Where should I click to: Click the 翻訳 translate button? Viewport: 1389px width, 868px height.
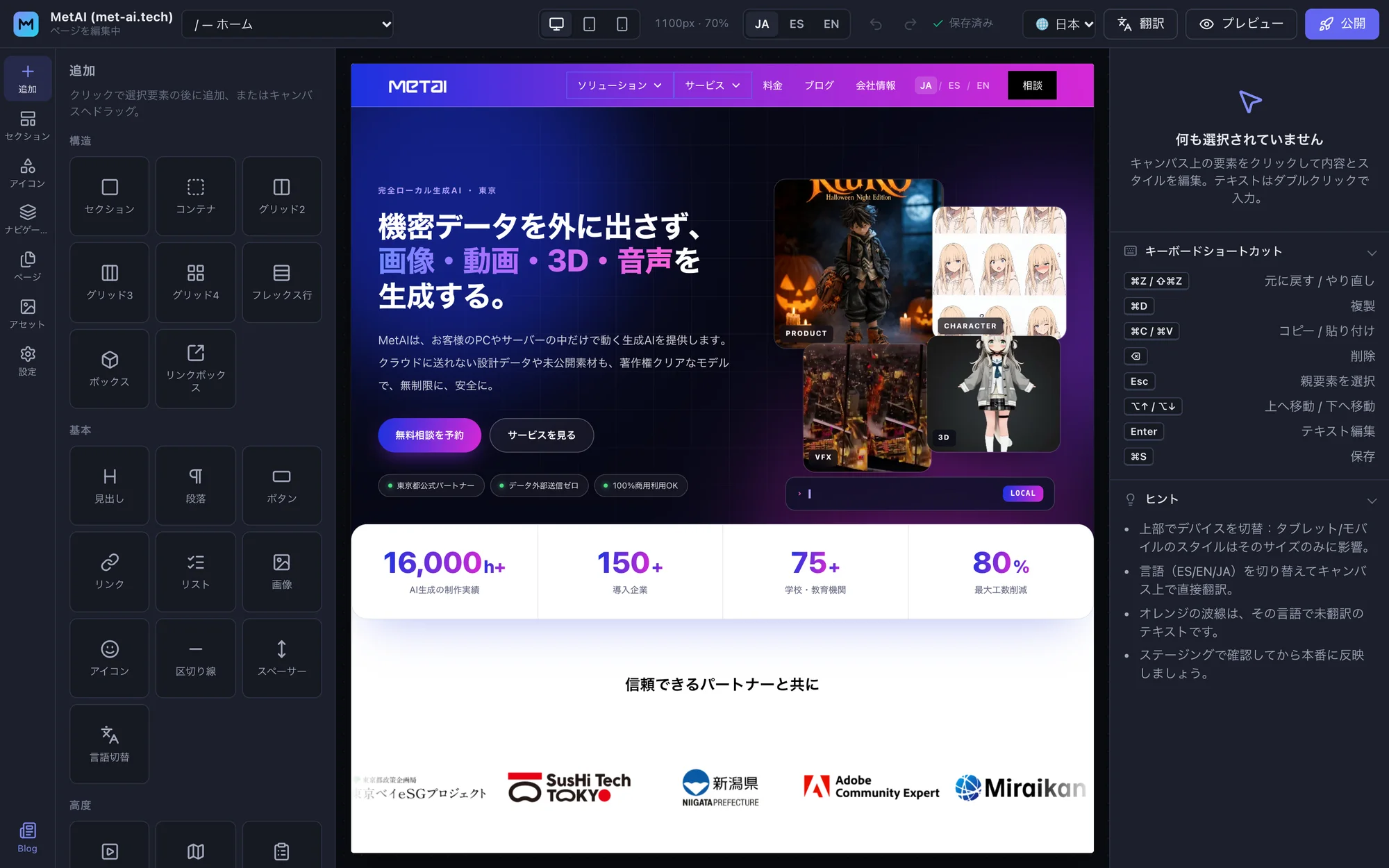point(1140,24)
